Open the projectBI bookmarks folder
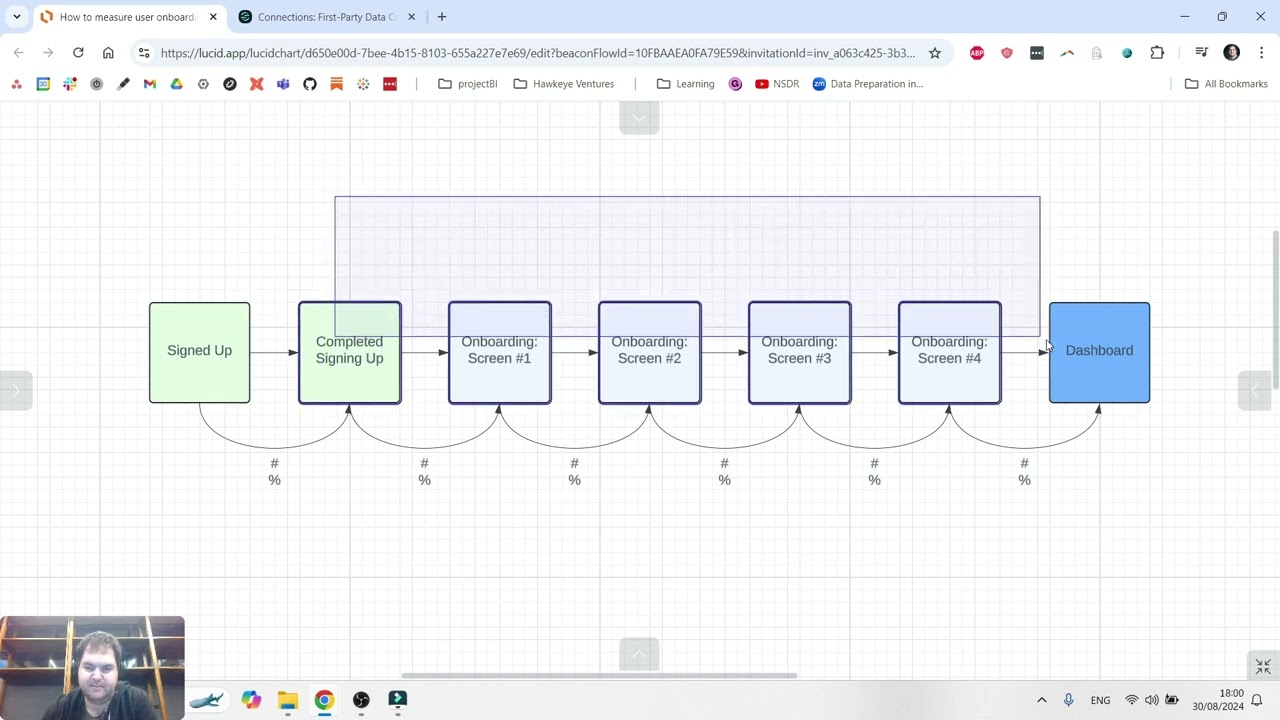The width and height of the screenshot is (1280, 720). click(468, 84)
